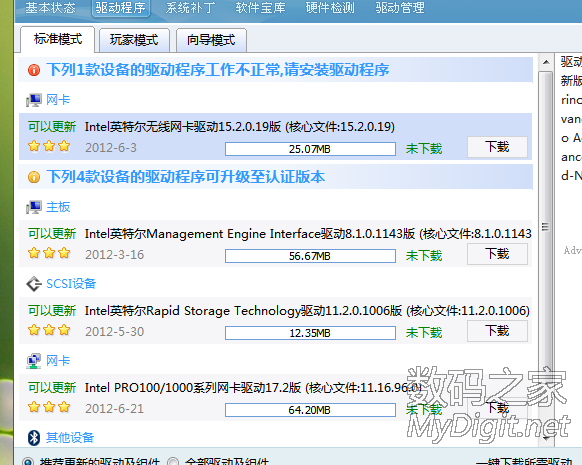Click the date 2012-6-3
The height and width of the screenshot is (465, 582).
(x=111, y=148)
